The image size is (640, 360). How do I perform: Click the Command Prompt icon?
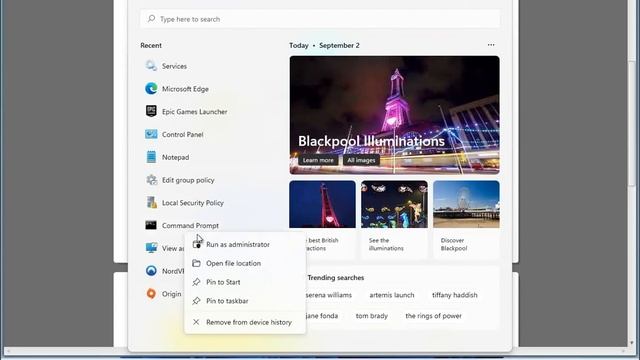point(151,225)
